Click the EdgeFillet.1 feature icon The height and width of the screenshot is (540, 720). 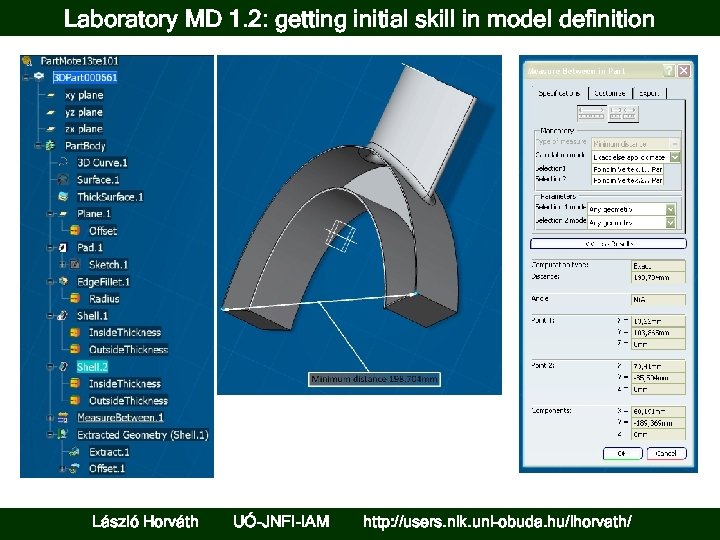63,281
